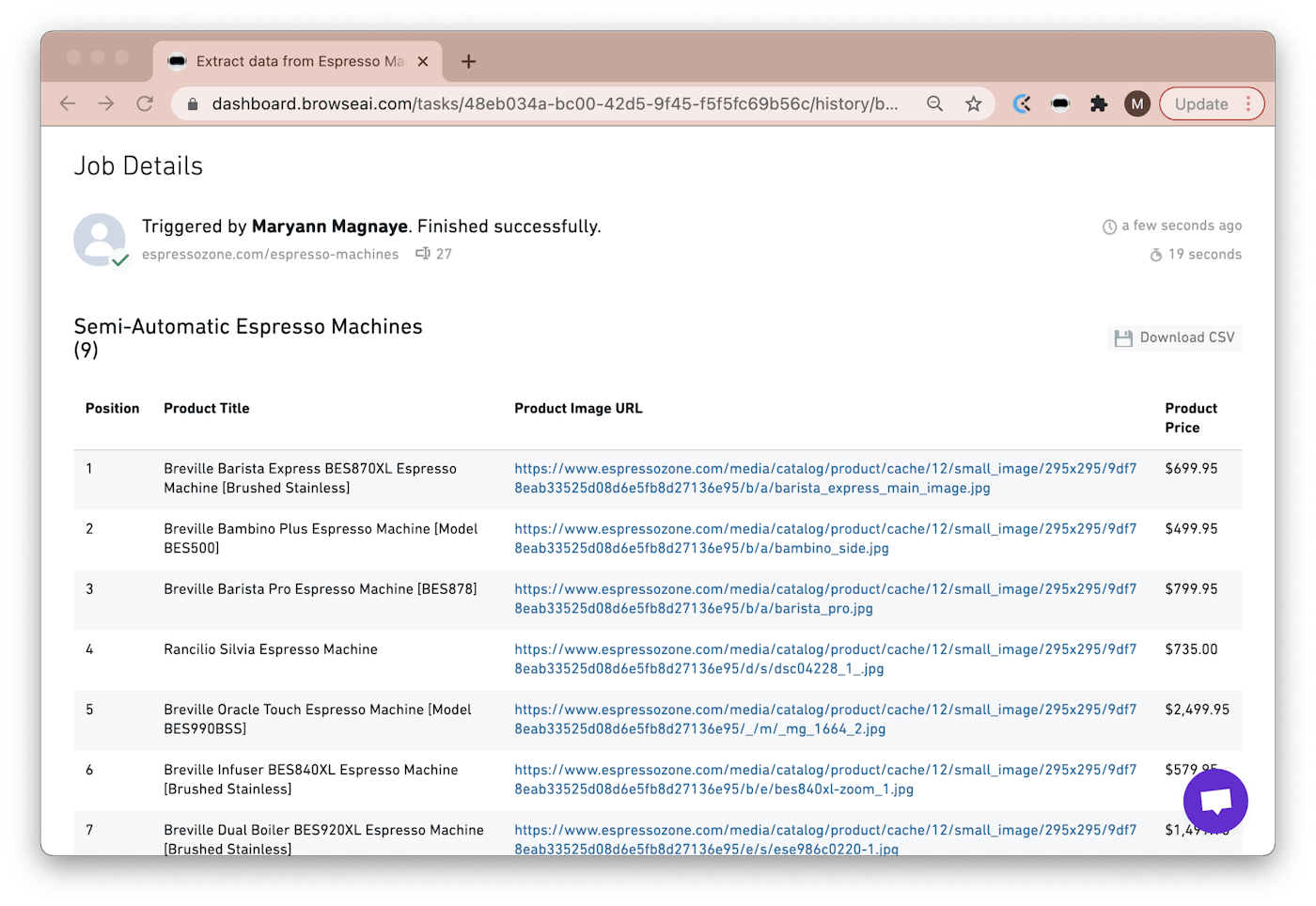Select Rancilio Silvia Espresso Machine title
Viewport: 1316px width, 906px height.
coord(271,649)
